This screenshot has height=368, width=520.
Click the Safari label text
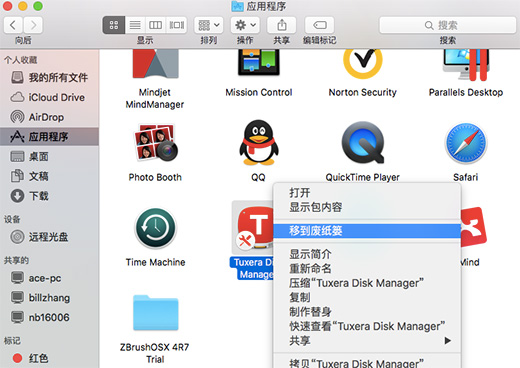pos(466,177)
